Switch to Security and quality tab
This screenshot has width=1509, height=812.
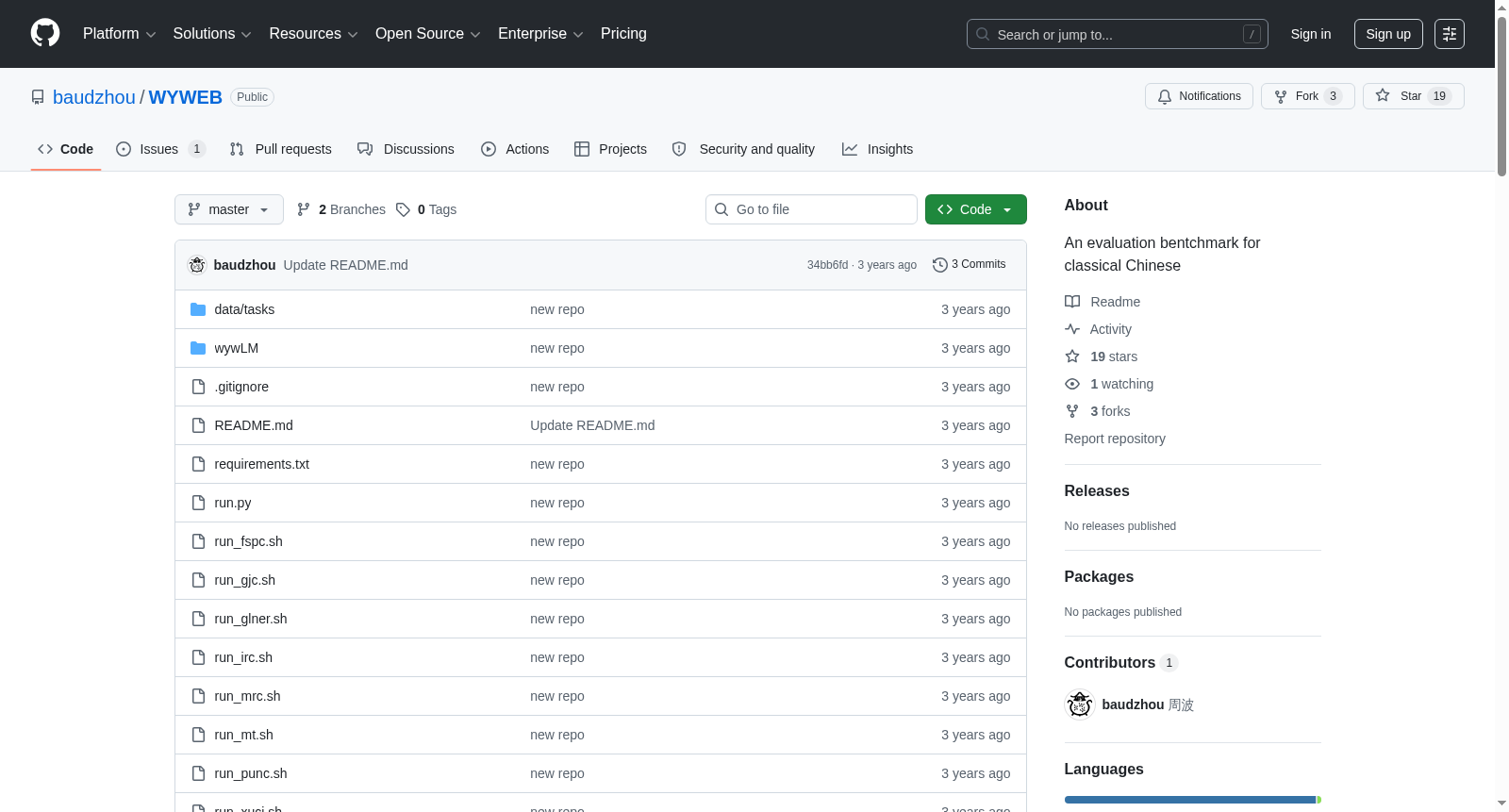tap(743, 149)
